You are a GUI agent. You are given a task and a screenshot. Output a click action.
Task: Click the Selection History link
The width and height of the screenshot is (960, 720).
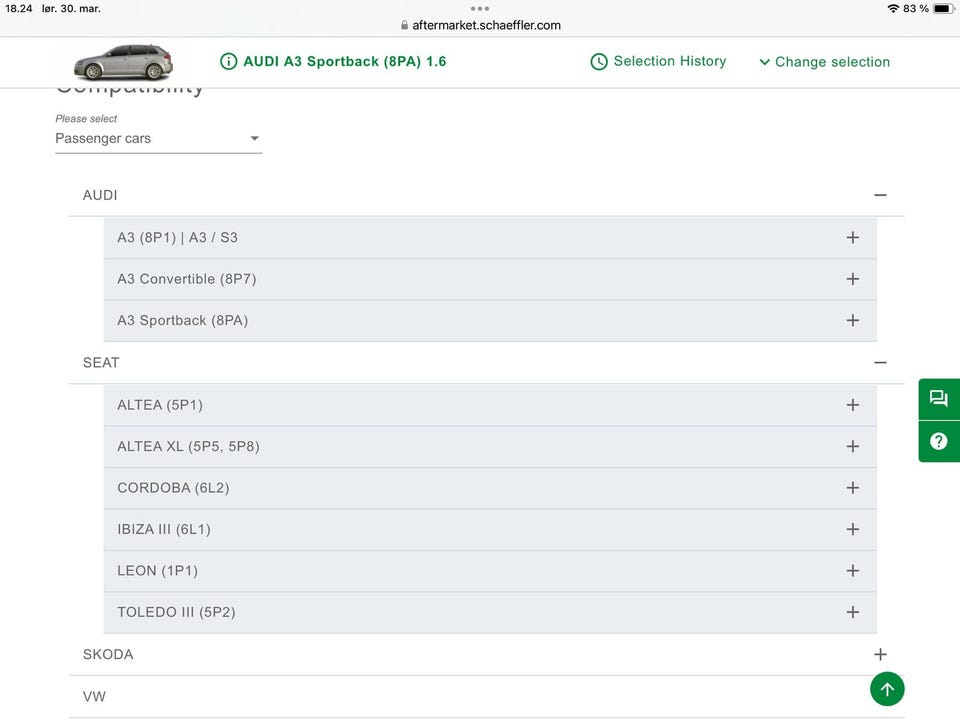click(670, 61)
